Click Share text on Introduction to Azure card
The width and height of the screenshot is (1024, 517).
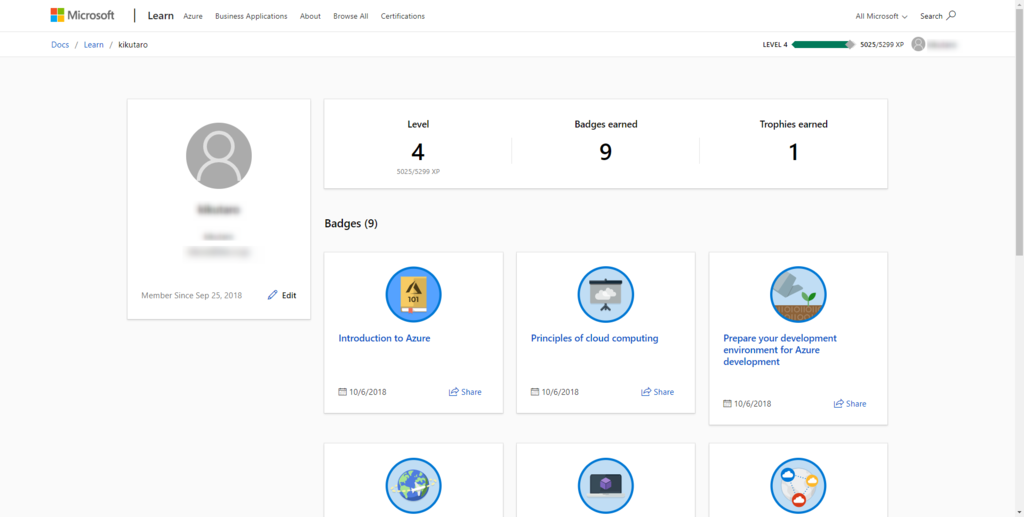tap(471, 392)
